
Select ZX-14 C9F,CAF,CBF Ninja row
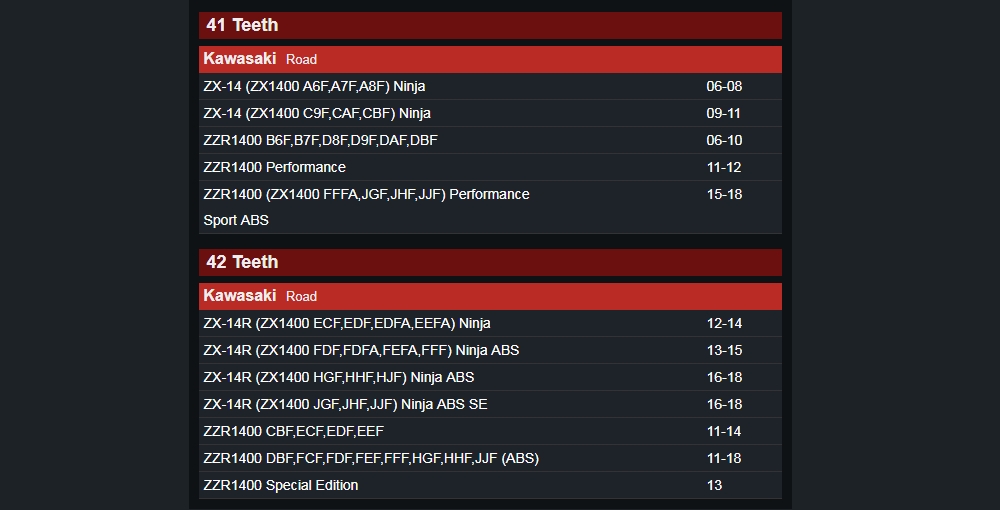pyautogui.click(x=490, y=113)
